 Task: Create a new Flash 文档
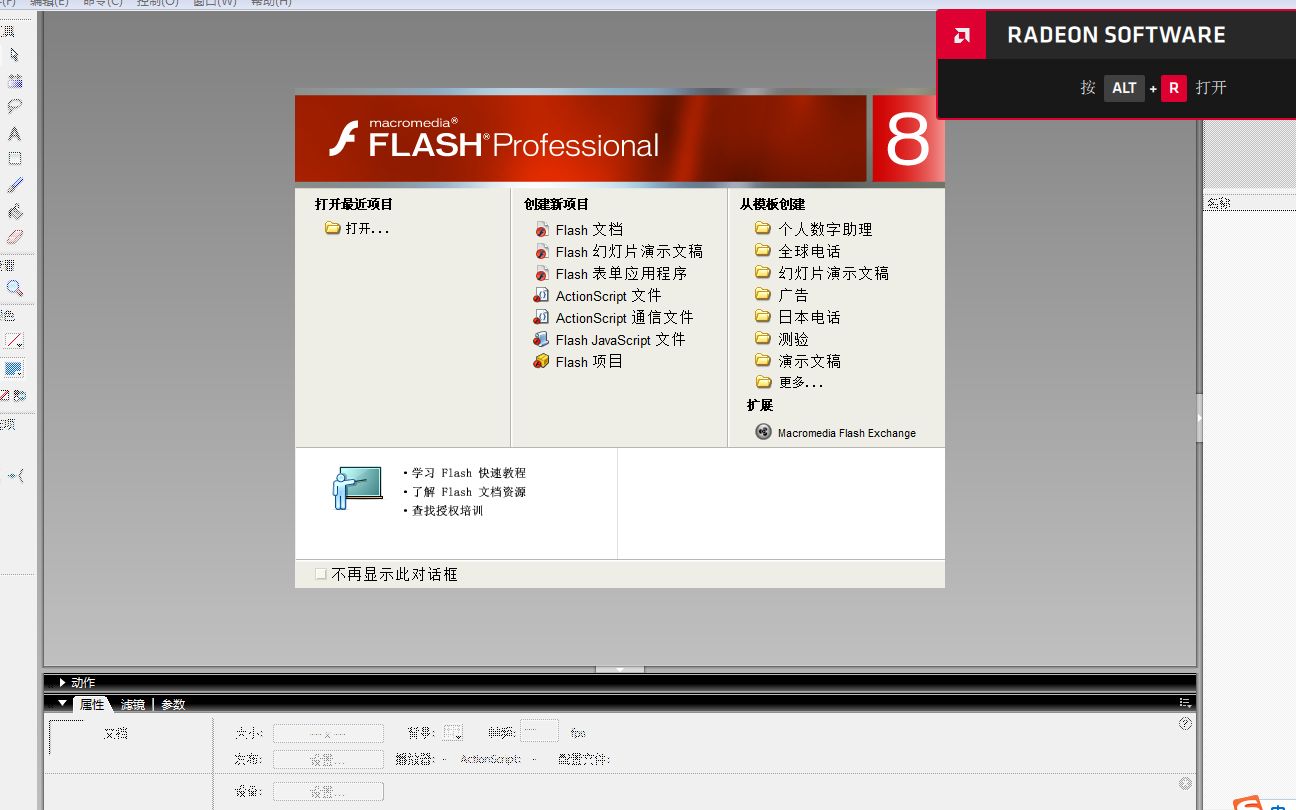(589, 229)
